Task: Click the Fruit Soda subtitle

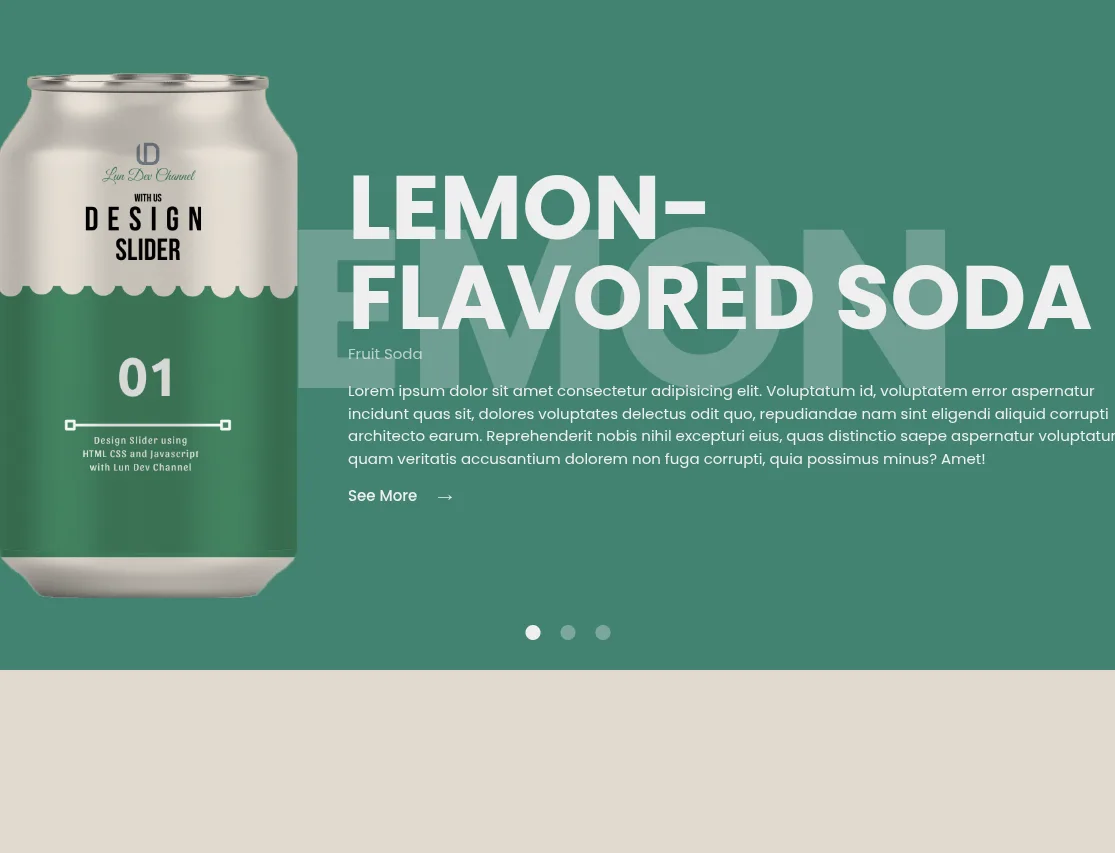Action: point(385,354)
